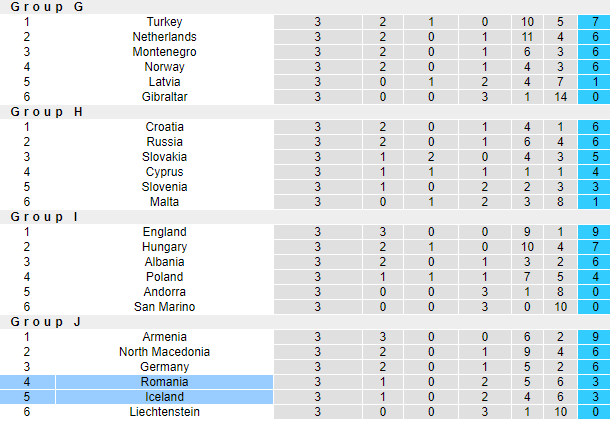
Task: Click the Group G header
Action: [x=47, y=6]
